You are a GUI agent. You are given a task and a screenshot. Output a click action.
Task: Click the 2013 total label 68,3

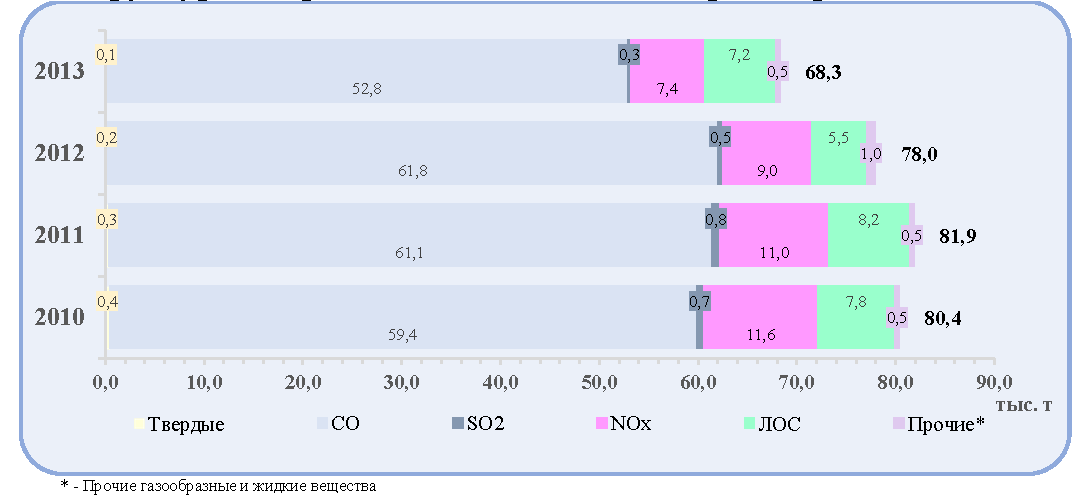pyautogui.click(x=825, y=73)
